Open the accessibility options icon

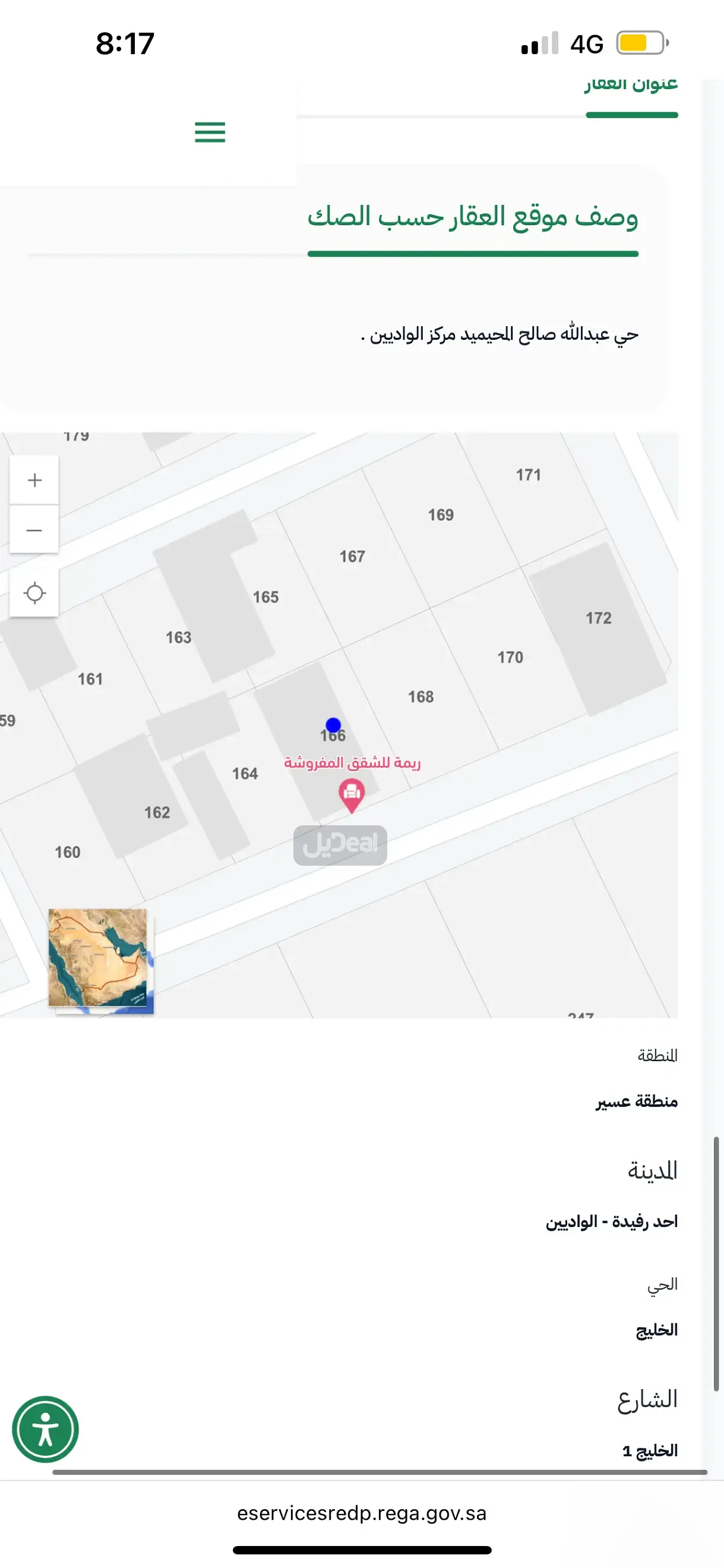[x=46, y=1429]
